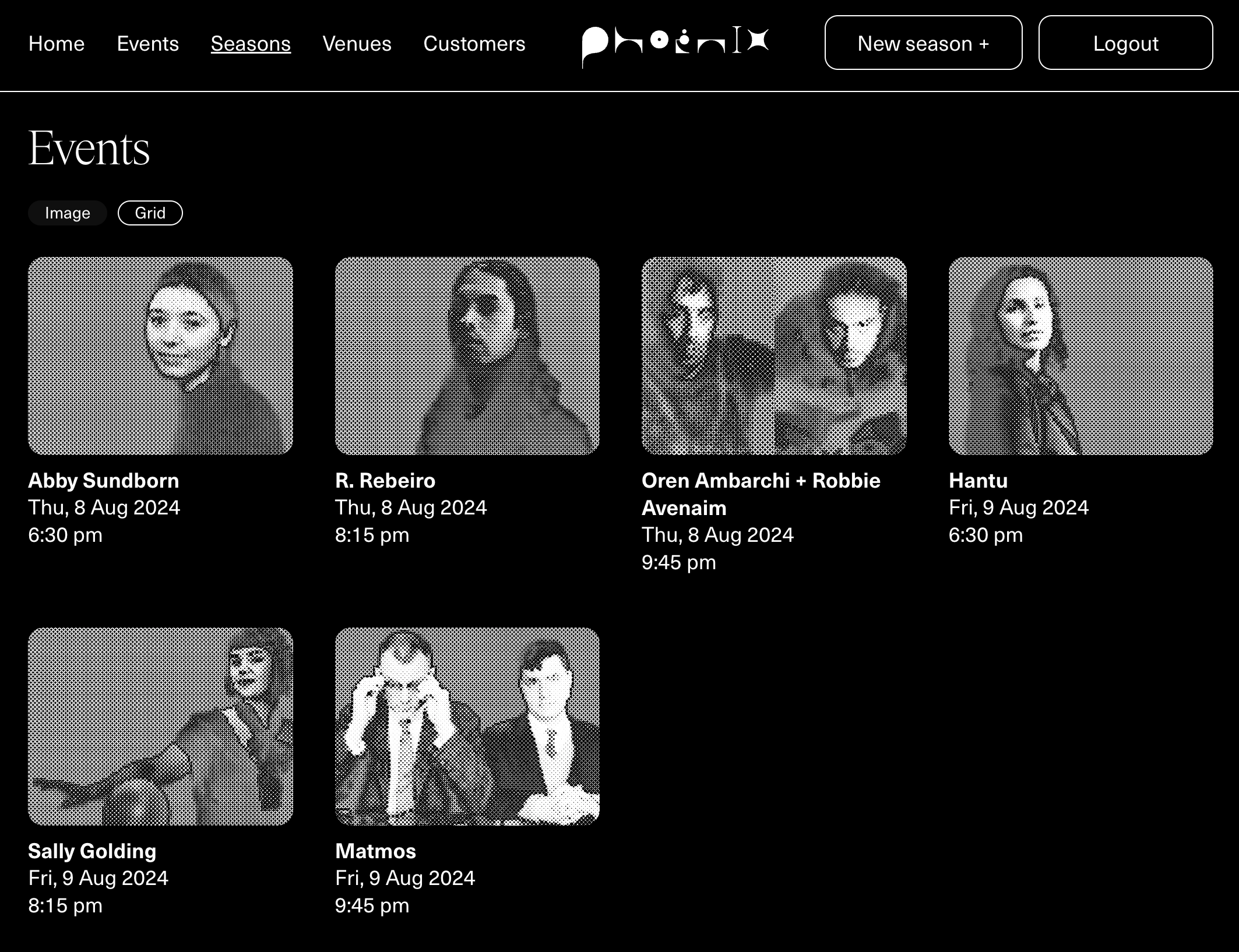Click the Phoenix logo in header

pyautogui.click(x=675, y=44)
